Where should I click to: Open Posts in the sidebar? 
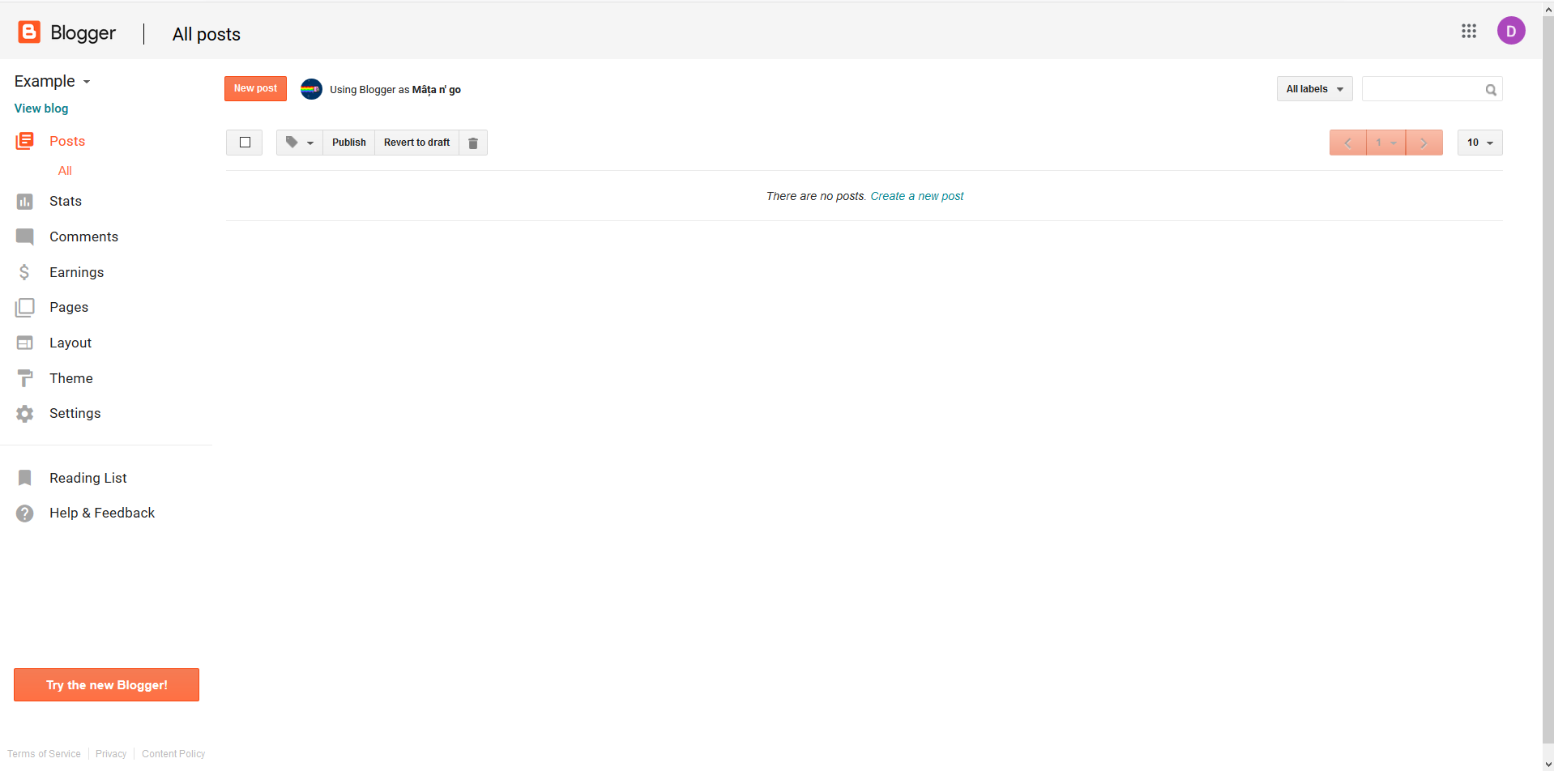(x=67, y=141)
